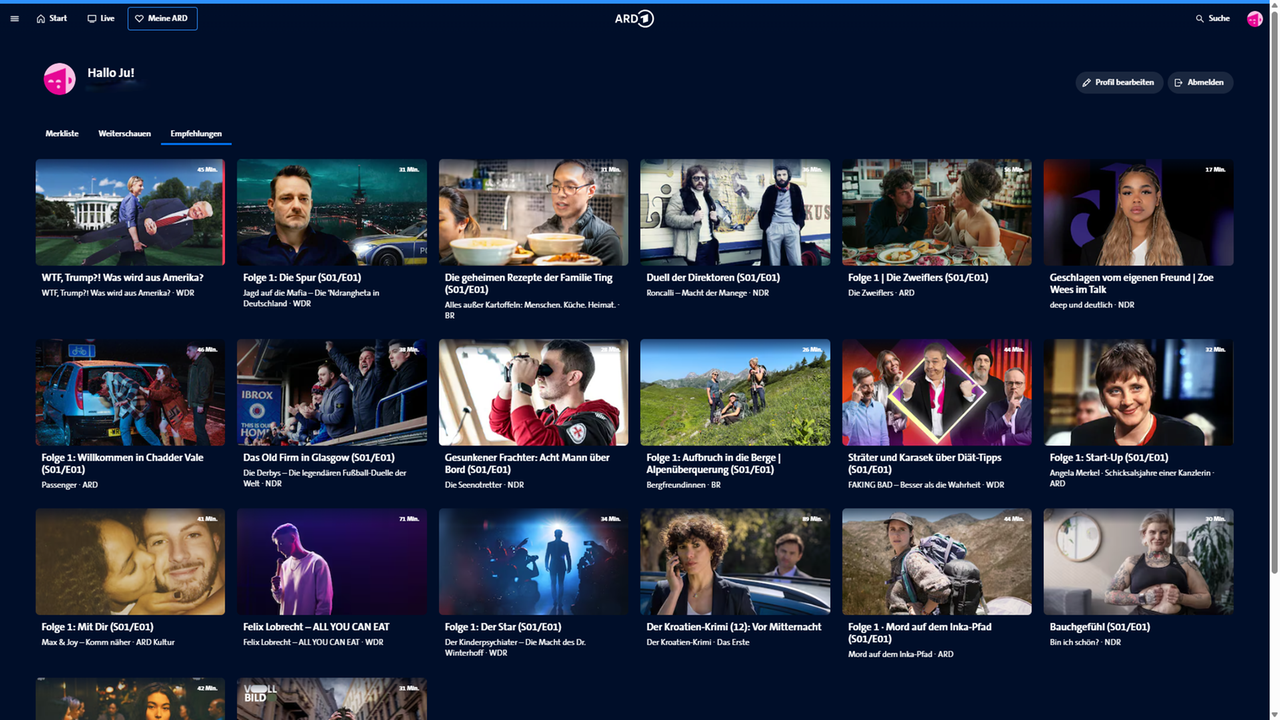Open Sträter und Karasek thumbnail
Image resolution: width=1280 pixels, height=720 pixels.
(x=937, y=392)
